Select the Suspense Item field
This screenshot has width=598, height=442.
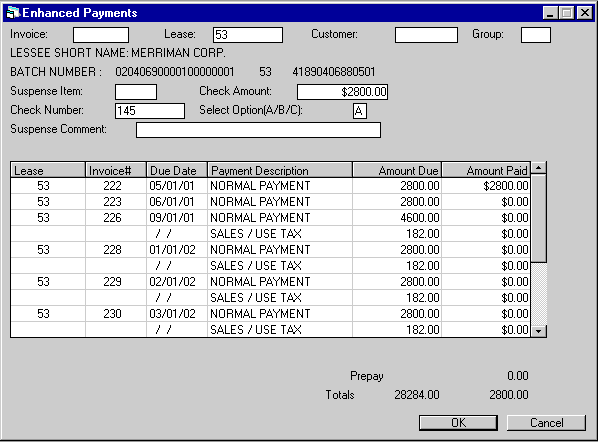[136, 92]
